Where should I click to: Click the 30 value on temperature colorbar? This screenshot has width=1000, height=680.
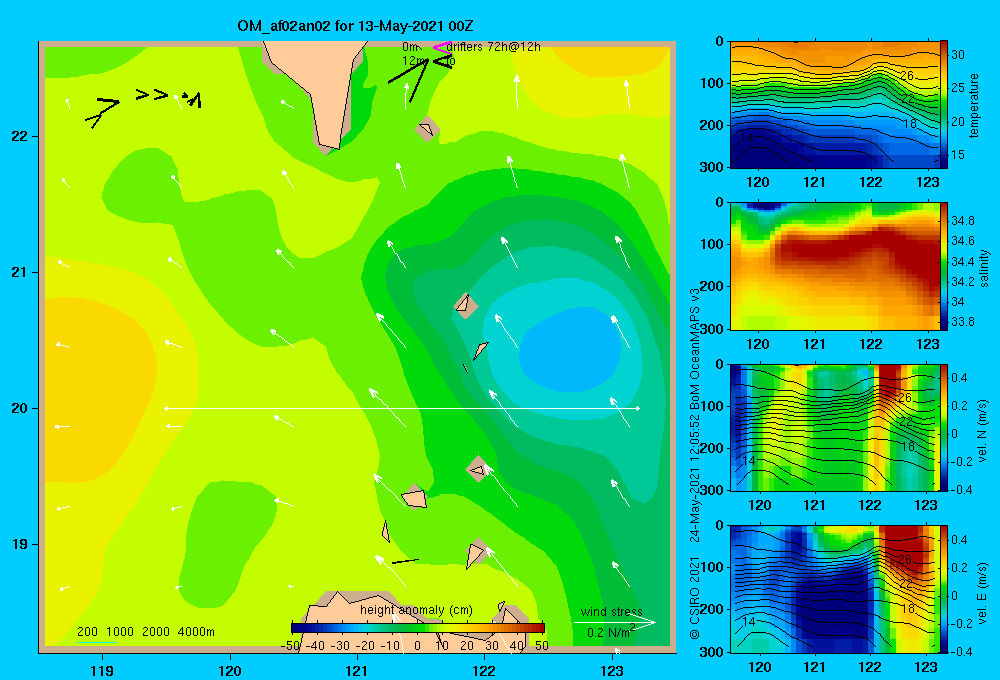[x=957, y=55]
